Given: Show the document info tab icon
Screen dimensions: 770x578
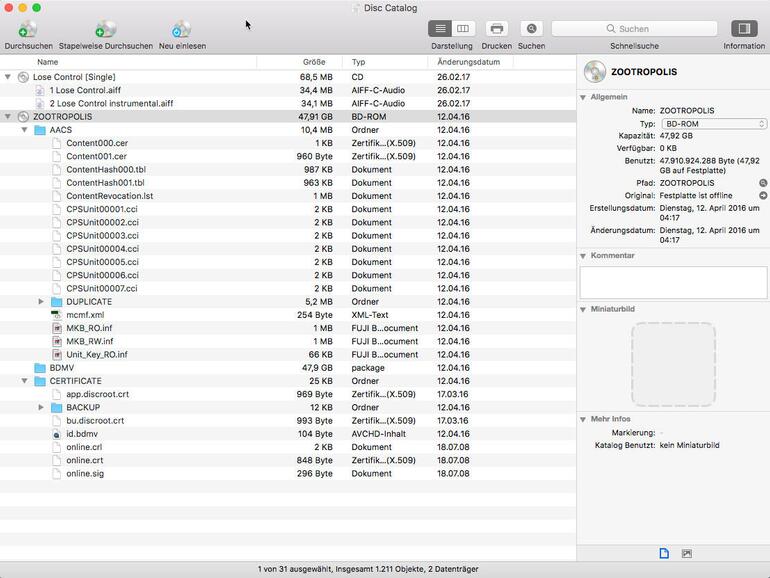Looking at the screenshot, I should [663, 553].
